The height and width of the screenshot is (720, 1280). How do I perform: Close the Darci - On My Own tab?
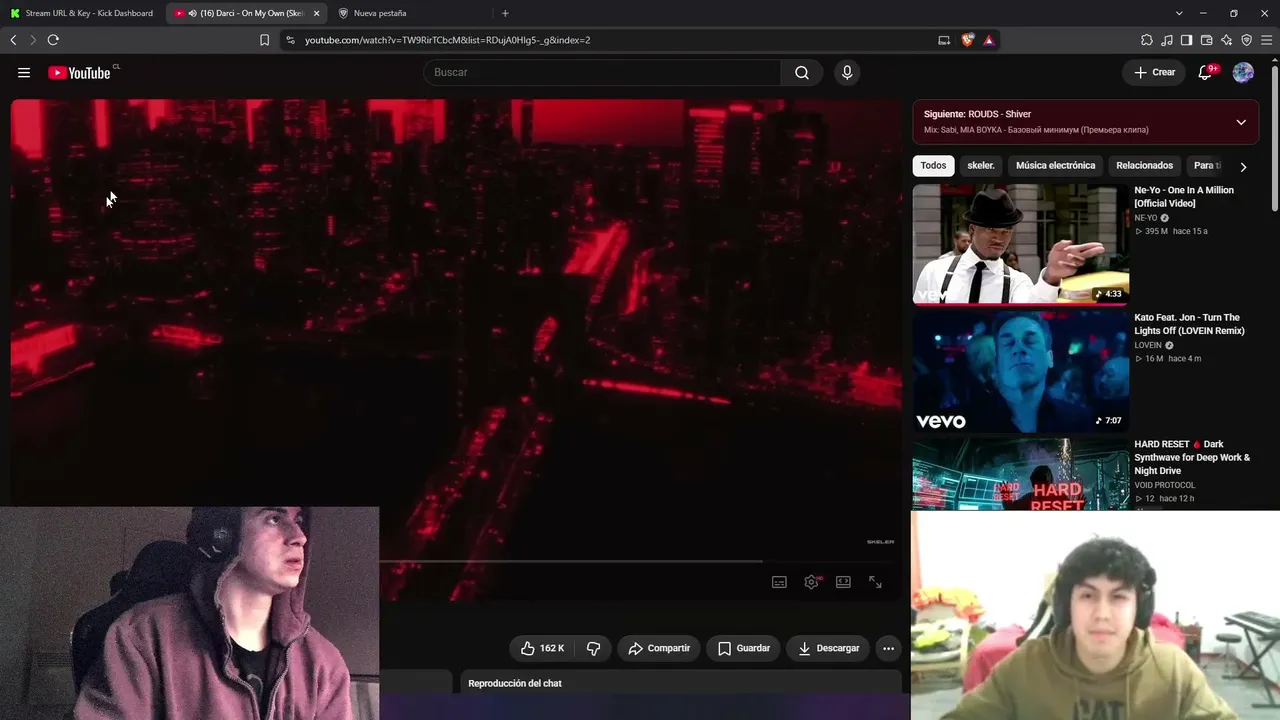(316, 13)
